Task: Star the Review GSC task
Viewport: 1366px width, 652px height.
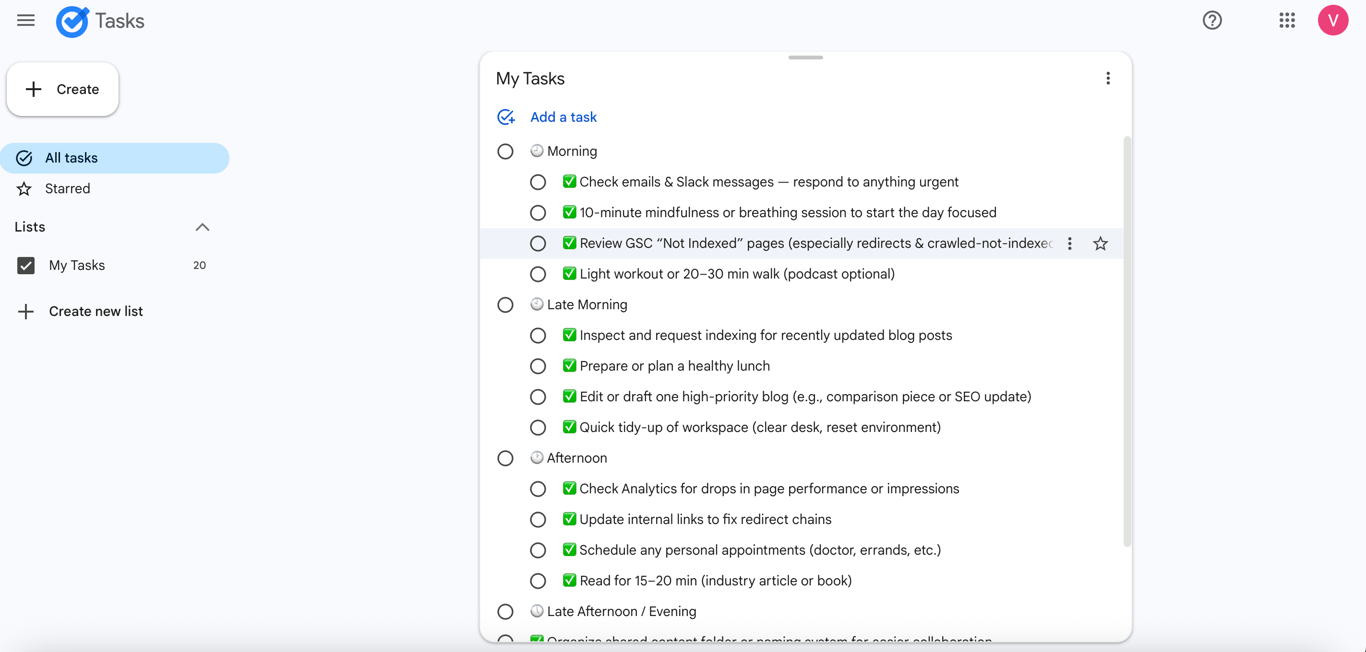Action: (x=1100, y=243)
